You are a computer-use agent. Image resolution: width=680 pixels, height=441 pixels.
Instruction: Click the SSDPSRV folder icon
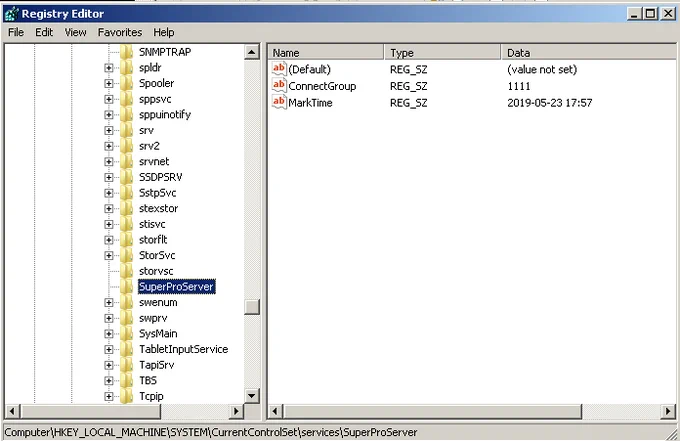(x=126, y=177)
